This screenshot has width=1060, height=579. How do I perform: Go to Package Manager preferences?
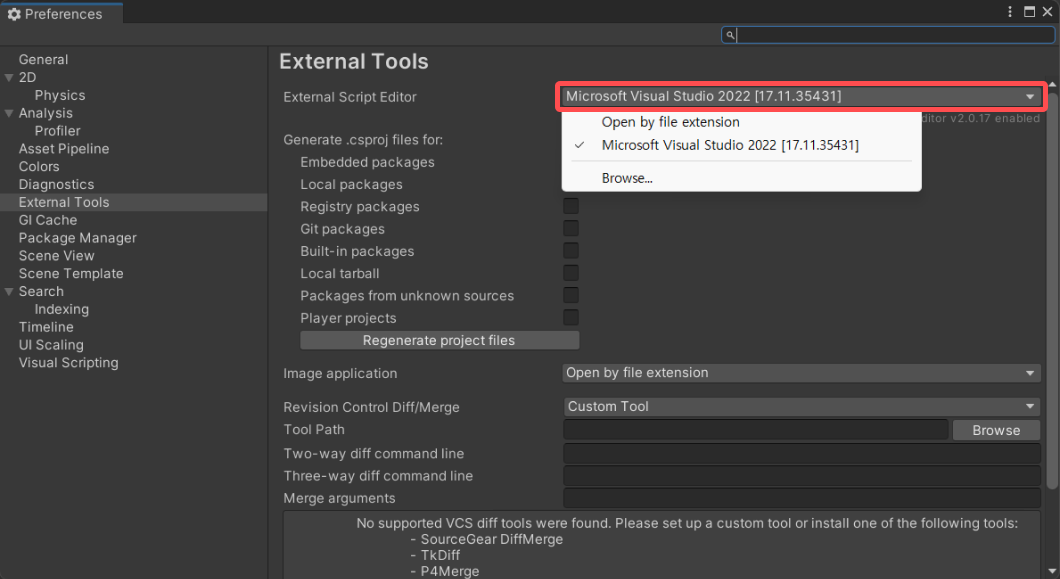pos(78,237)
